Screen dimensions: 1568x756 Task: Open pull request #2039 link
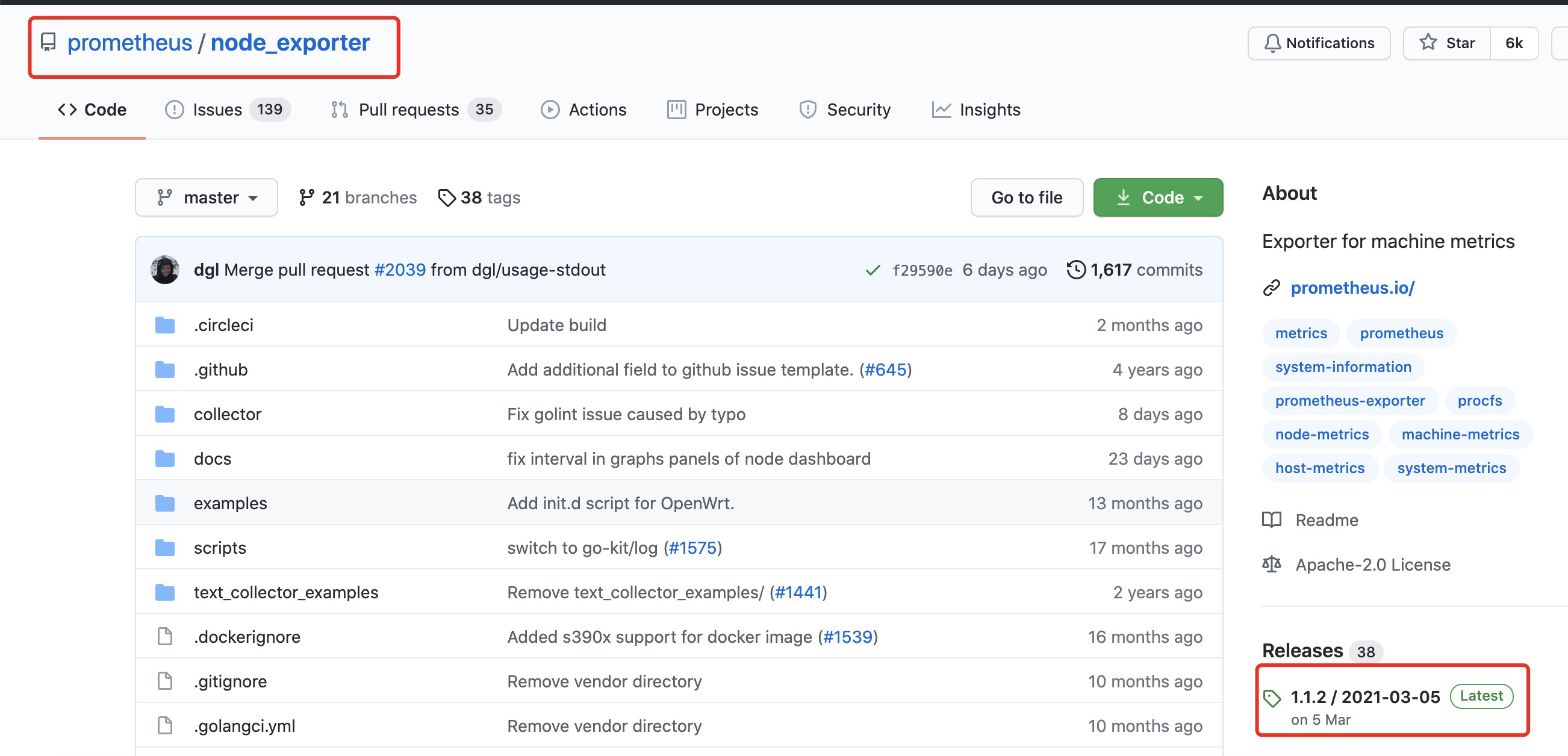400,270
